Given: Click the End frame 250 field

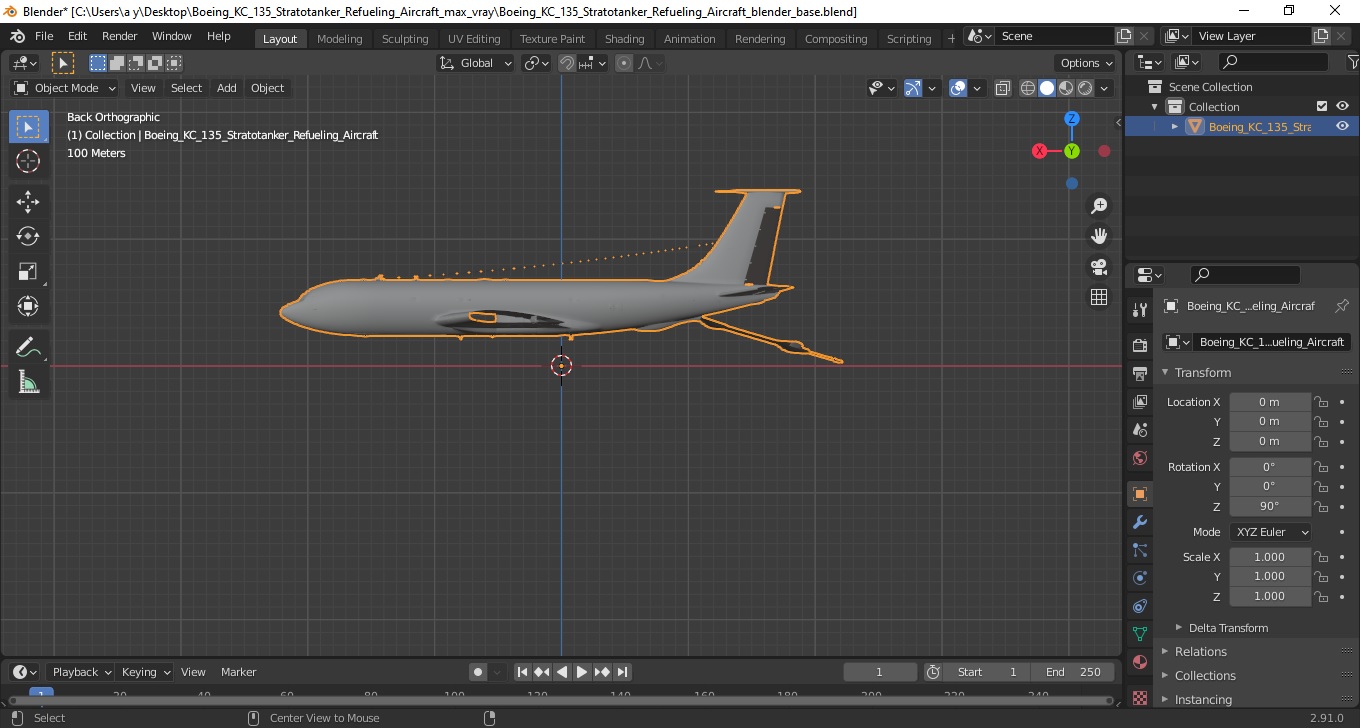Looking at the screenshot, I should coord(1075,672).
